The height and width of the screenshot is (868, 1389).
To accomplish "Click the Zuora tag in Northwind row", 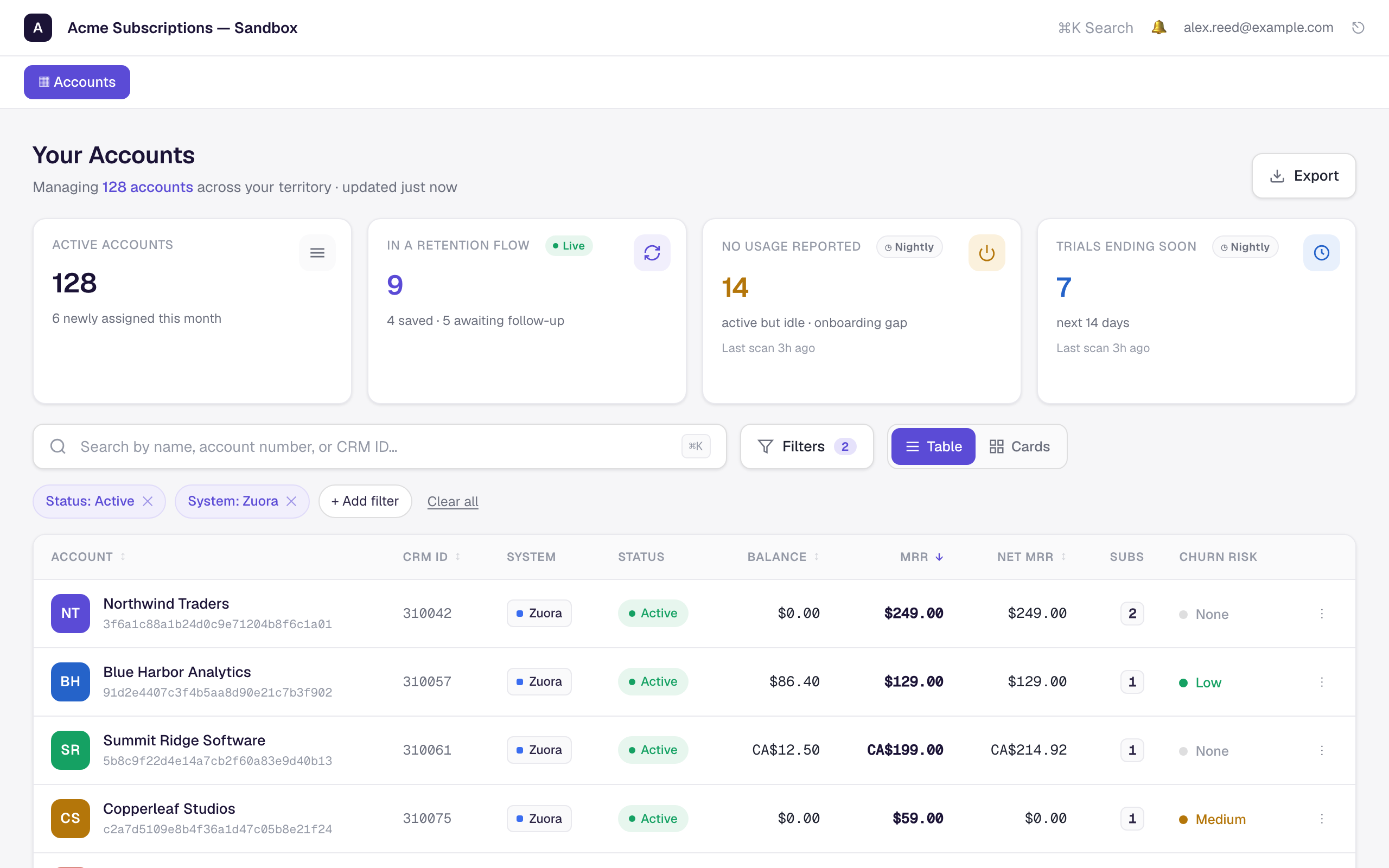I will click(539, 614).
